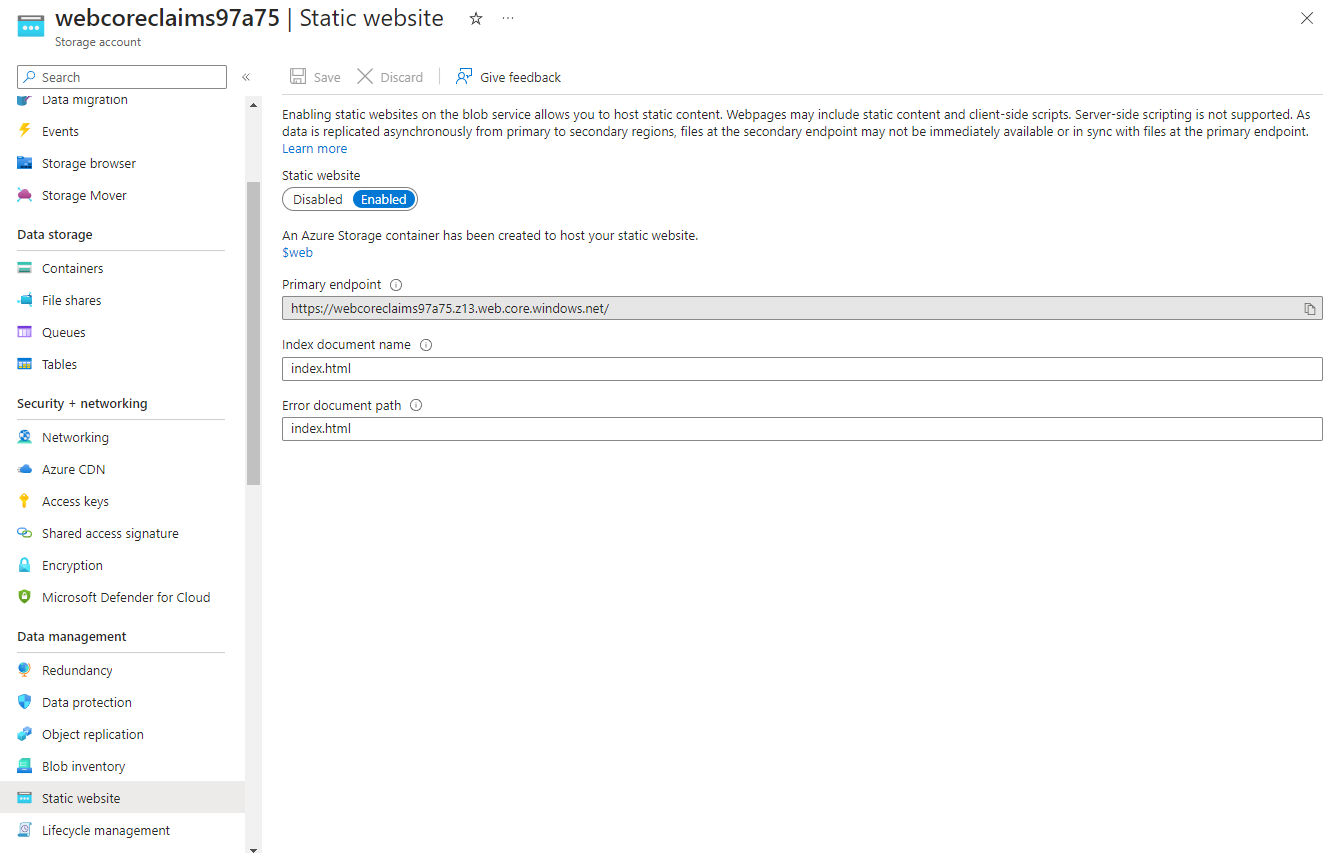Open the $web container link
Screen dimensions: 1337x853
coord(297,253)
